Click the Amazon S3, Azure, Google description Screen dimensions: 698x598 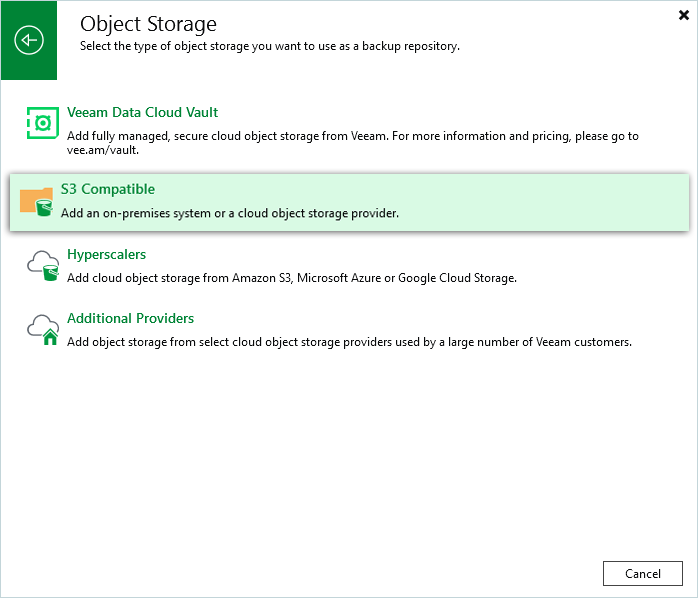(x=291, y=278)
